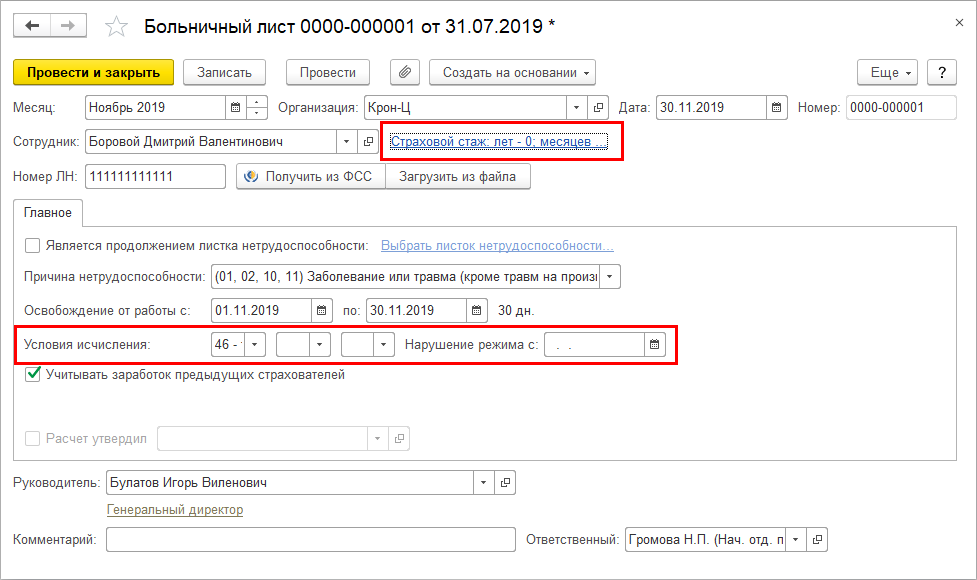977x580 pixels.
Task: Open the 'Создать на основании' dropdown menu
Action: [513, 72]
